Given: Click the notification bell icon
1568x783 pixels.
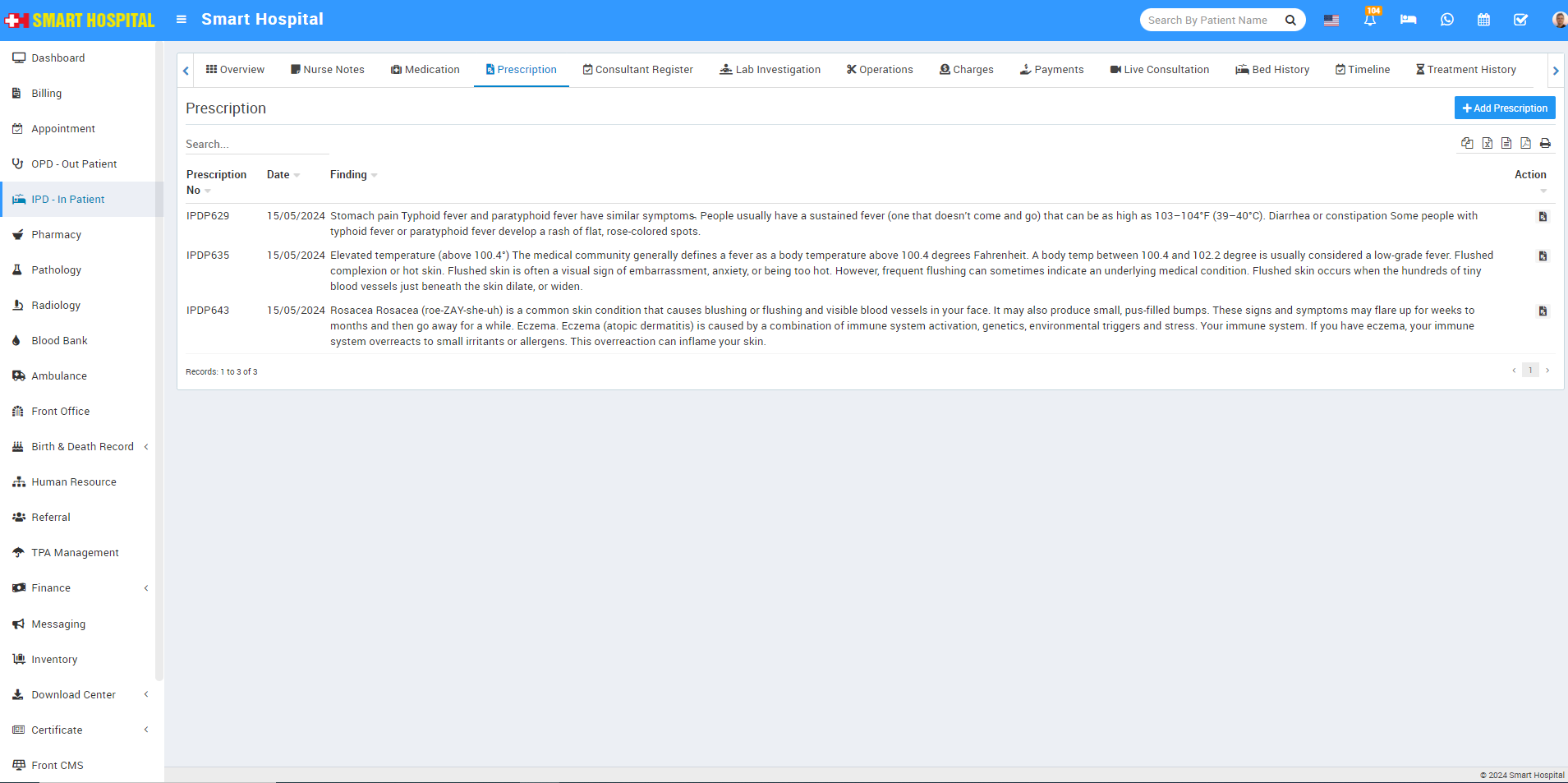Looking at the screenshot, I should [x=1369, y=20].
